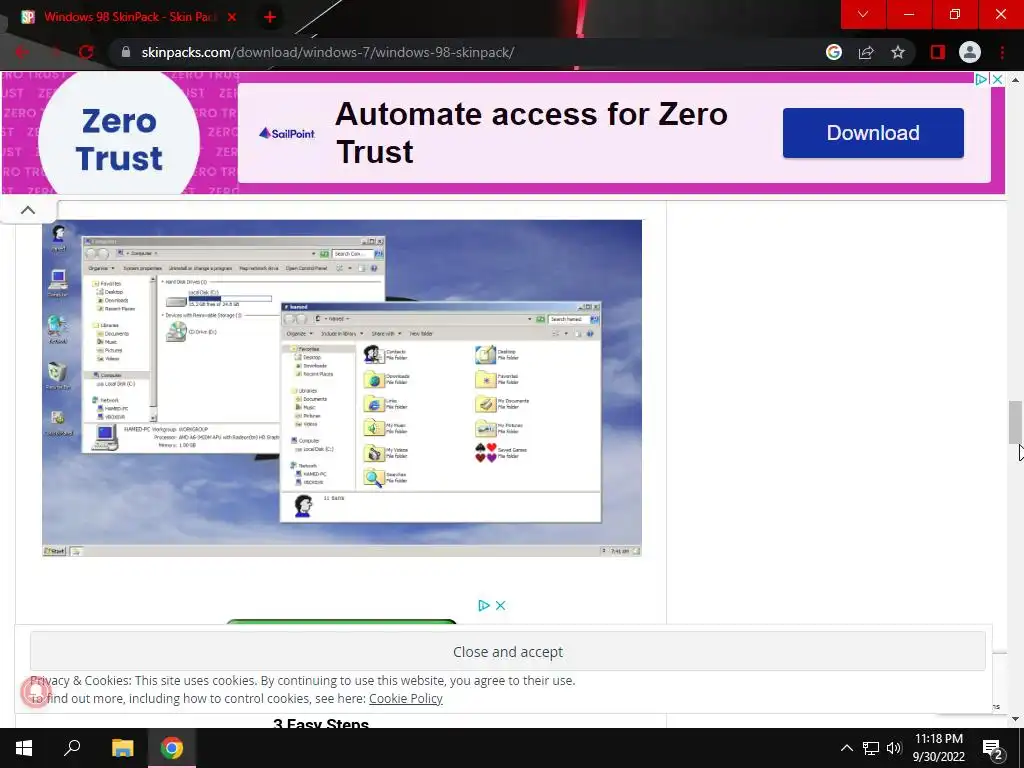
Task: Click the Chrome taskbar icon
Action: click(172, 748)
